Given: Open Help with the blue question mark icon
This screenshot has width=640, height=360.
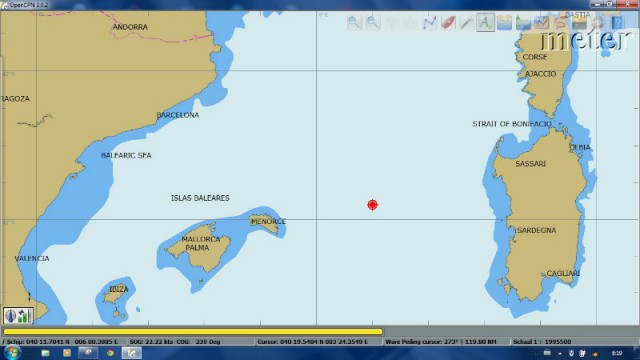Looking at the screenshot, I should pyautogui.click(x=617, y=23).
